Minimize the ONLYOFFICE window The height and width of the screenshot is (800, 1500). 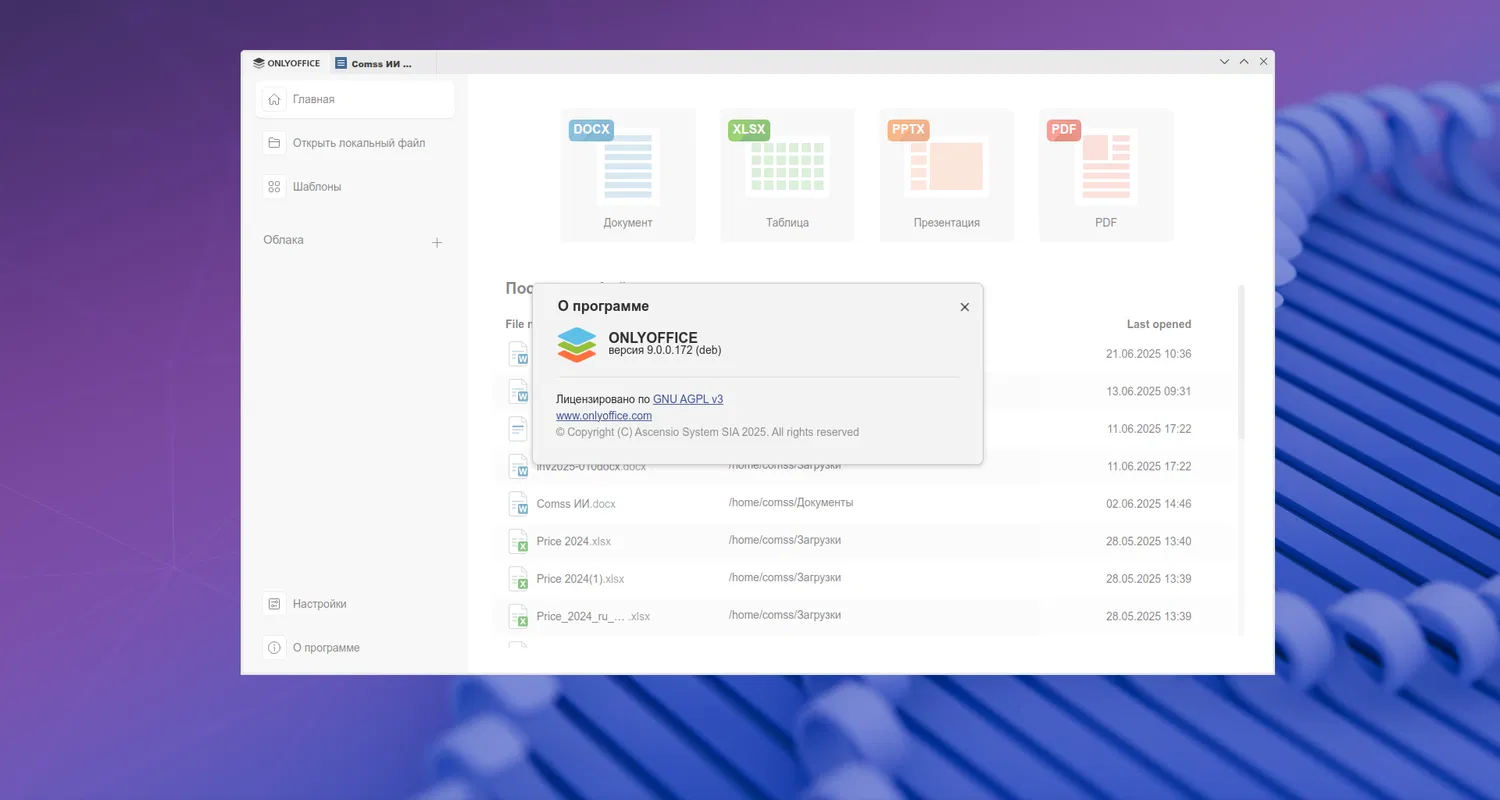[1224, 62]
